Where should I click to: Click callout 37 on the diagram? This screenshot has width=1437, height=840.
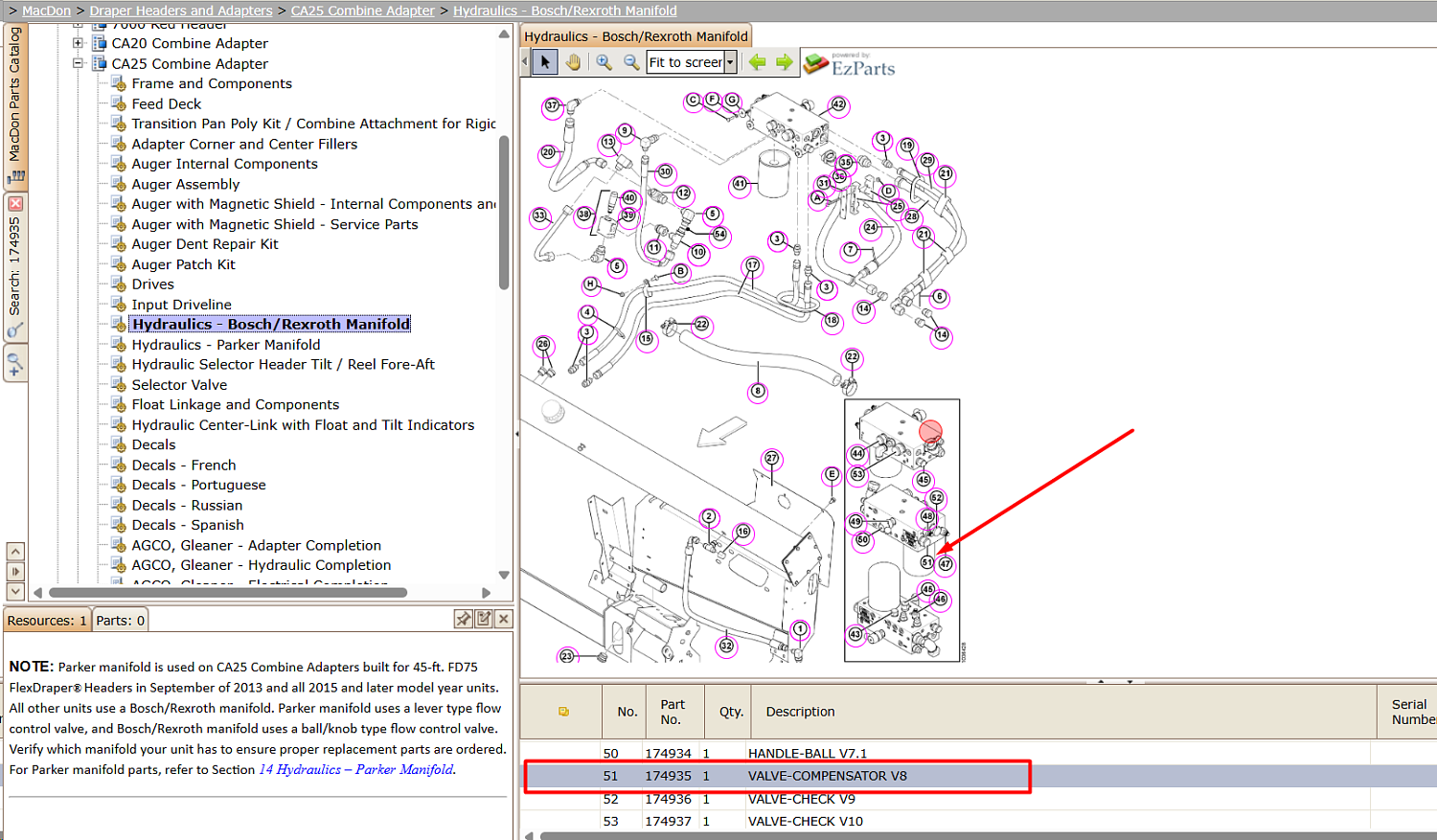click(552, 106)
